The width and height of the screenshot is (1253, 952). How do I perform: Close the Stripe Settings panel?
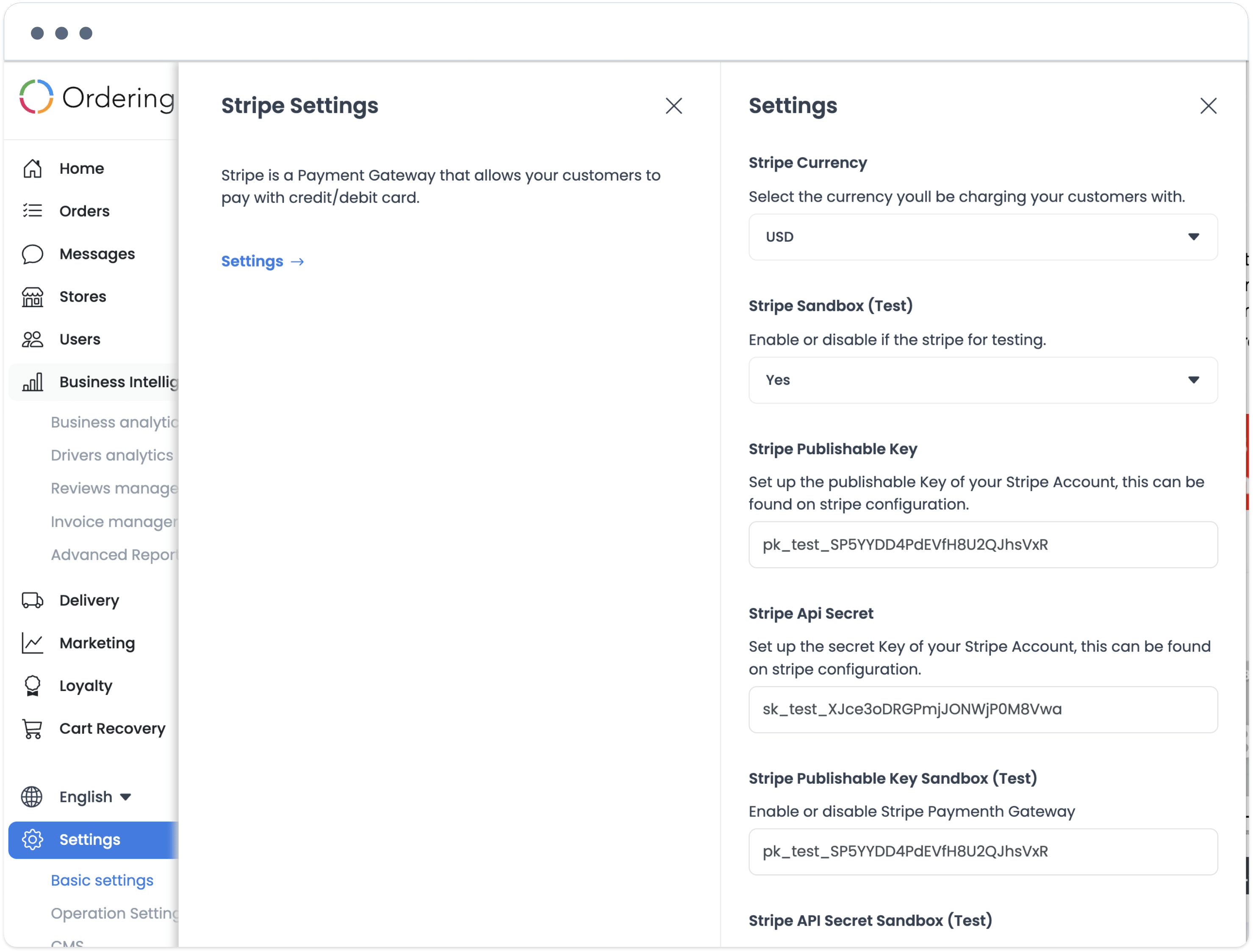[674, 106]
